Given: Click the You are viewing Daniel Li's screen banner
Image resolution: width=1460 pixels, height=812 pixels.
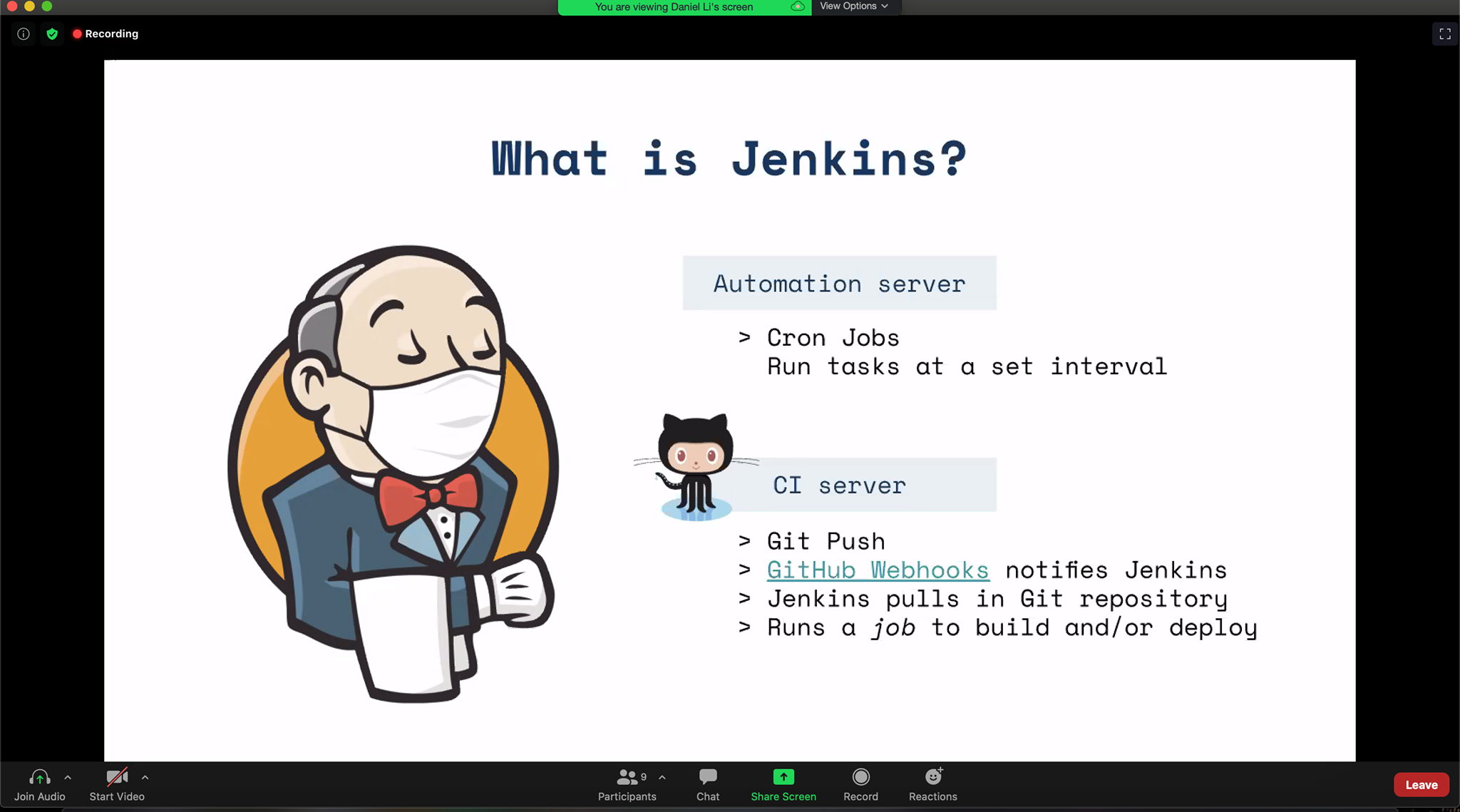Looking at the screenshot, I should [x=674, y=6].
